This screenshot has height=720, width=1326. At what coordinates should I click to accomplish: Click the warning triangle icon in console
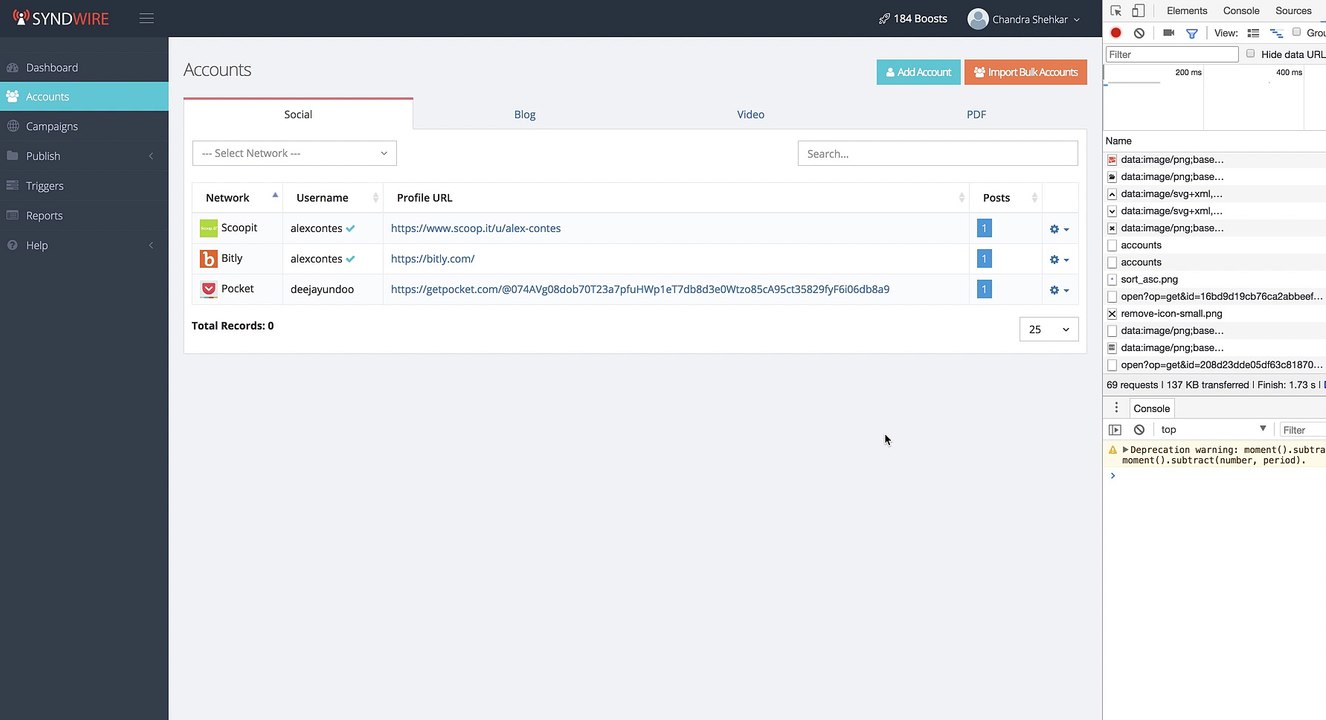point(1112,451)
